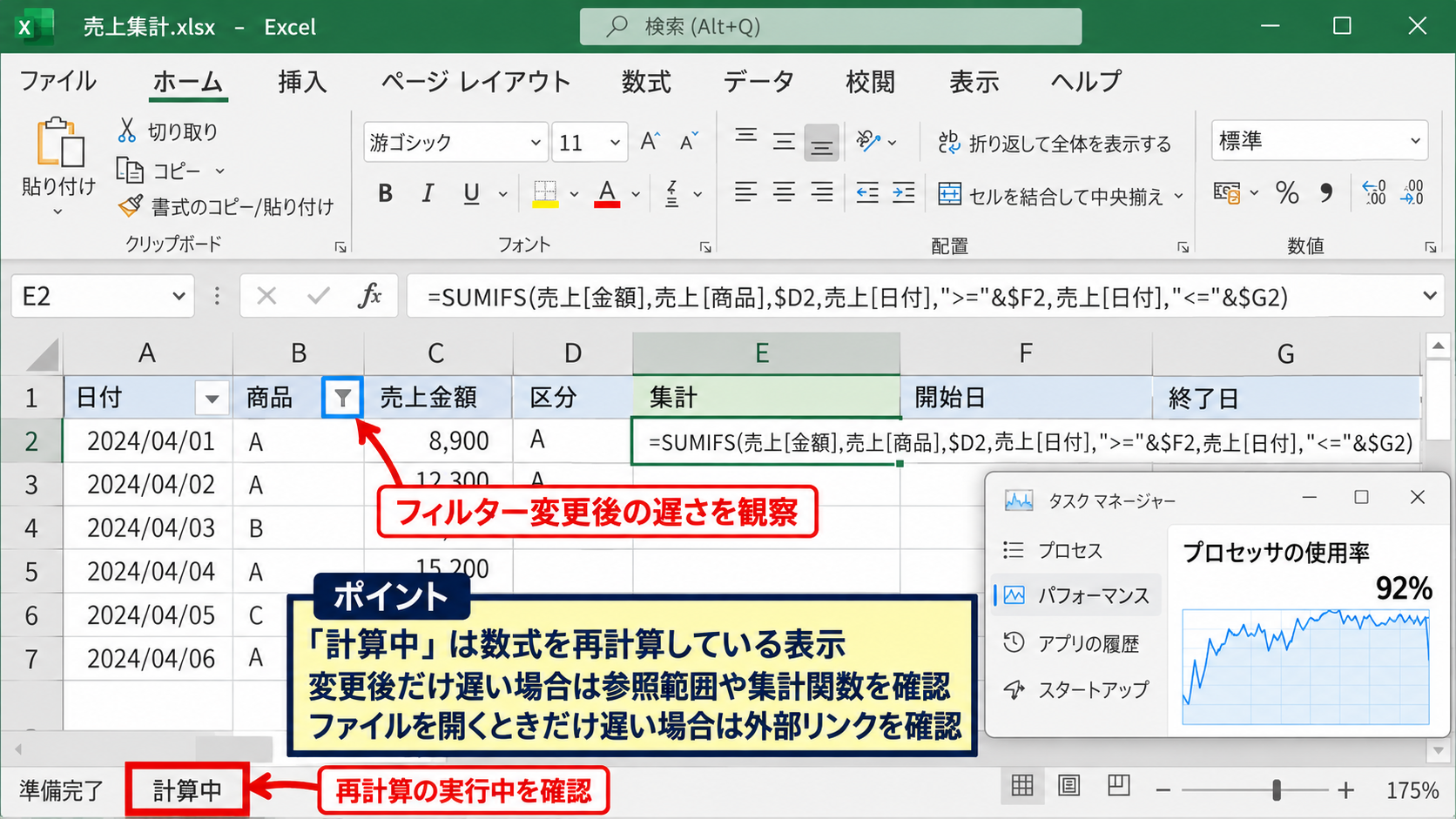Select スタートアップ in Task Manager

1076,689
